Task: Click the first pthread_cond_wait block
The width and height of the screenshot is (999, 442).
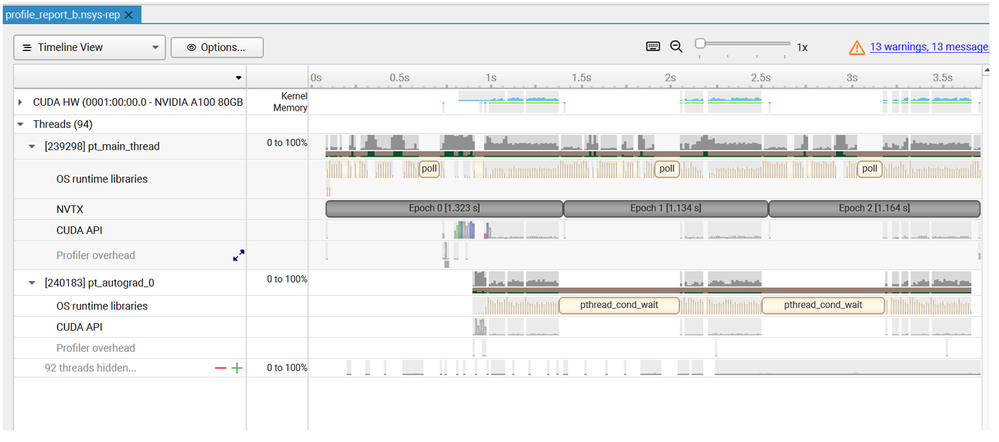Action: click(619, 305)
